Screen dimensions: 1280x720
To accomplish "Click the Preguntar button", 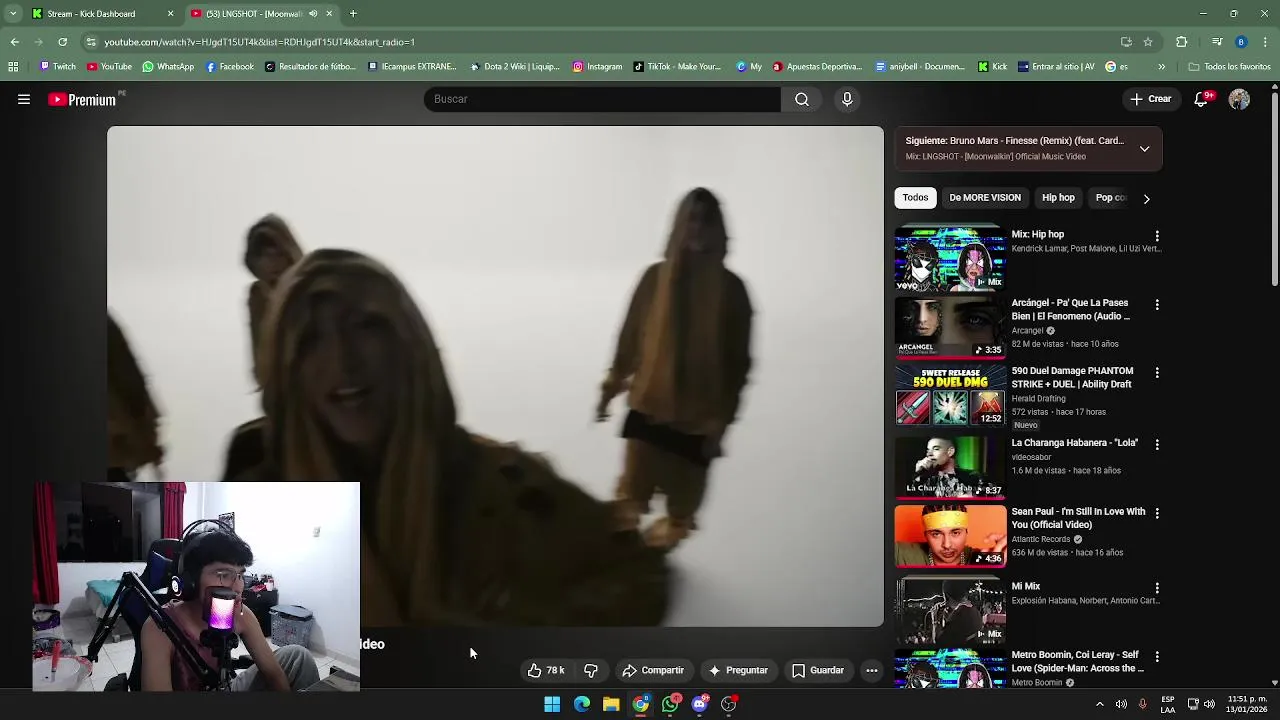I will [x=738, y=670].
